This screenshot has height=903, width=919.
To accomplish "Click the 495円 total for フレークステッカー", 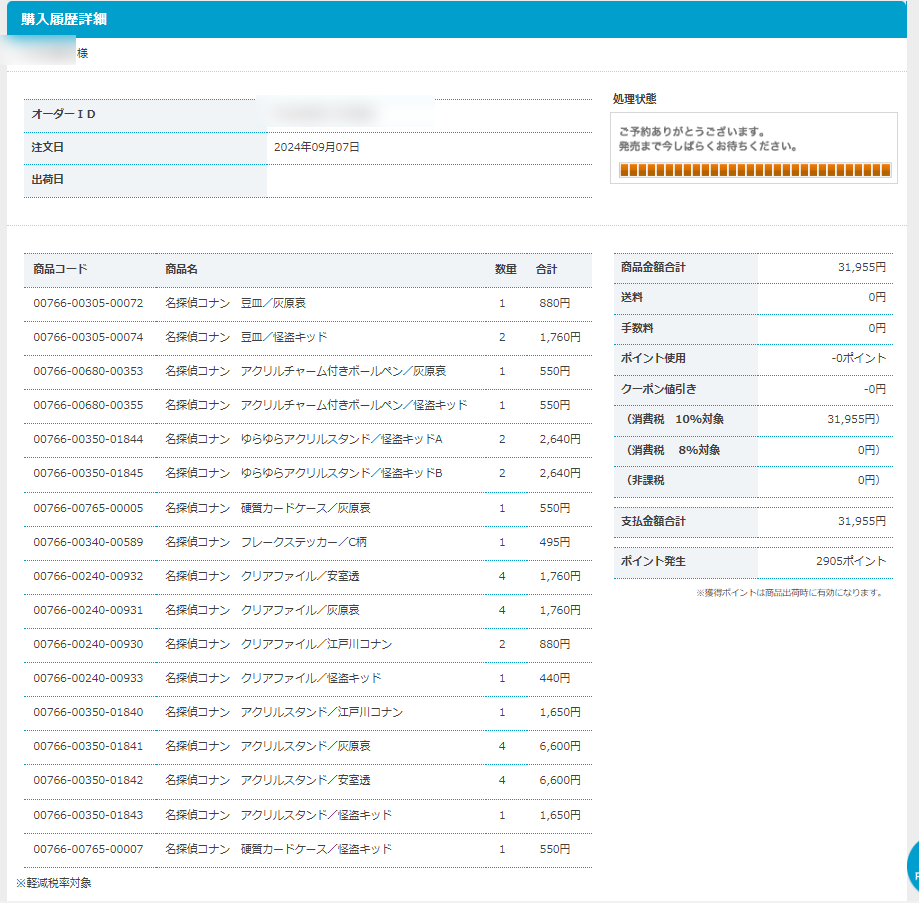I will click(x=554, y=542).
